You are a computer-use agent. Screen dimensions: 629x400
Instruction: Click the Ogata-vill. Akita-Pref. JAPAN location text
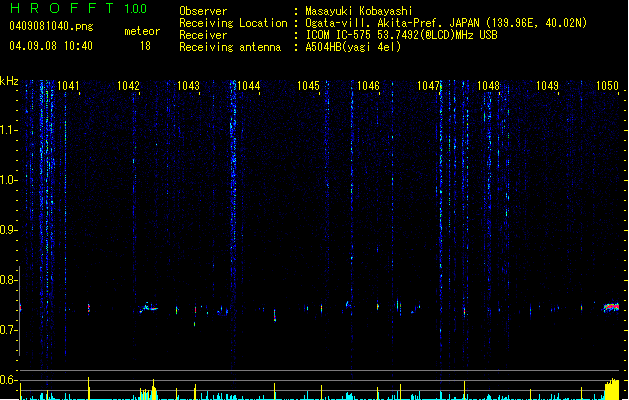coord(446,23)
